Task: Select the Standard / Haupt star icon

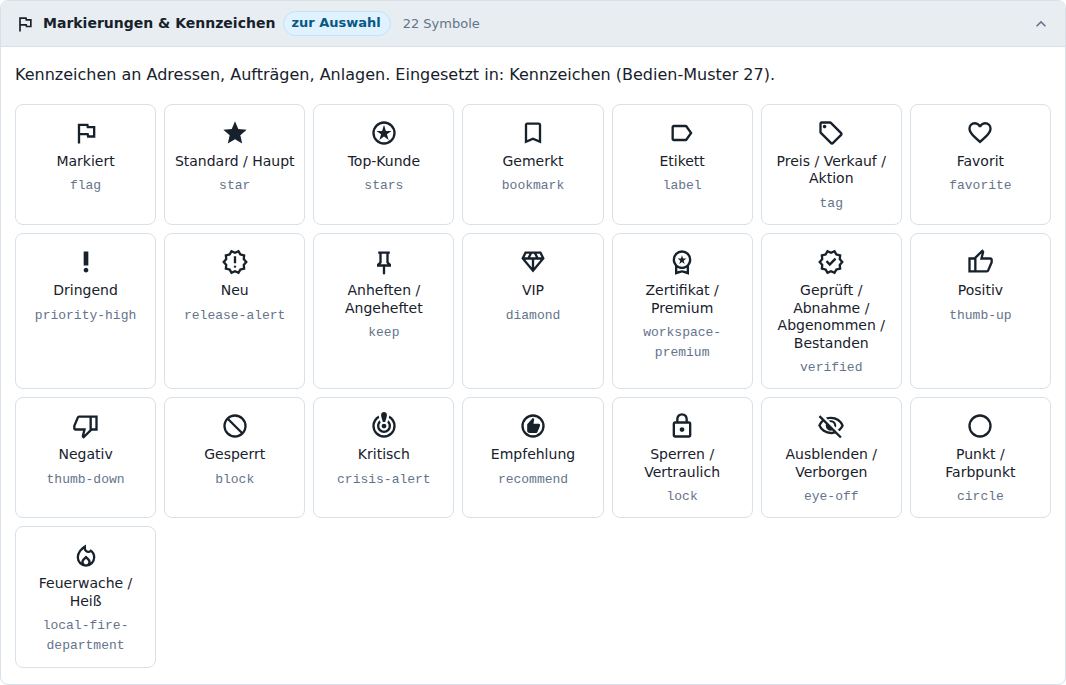Action: click(x=235, y=133)
